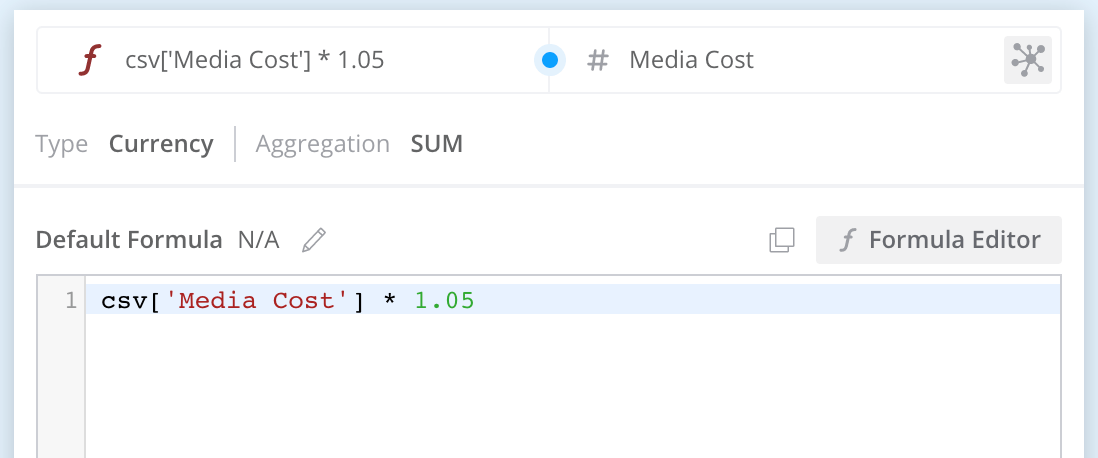Click the hash number type icon

pyautogui.click(x=598, y=61)
